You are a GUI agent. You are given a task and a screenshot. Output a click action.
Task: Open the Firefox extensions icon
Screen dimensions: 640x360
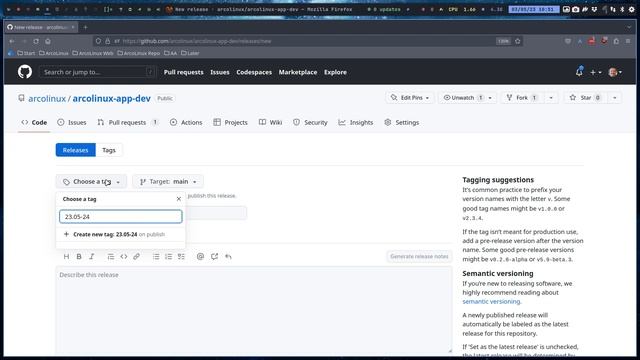point(616,41)
